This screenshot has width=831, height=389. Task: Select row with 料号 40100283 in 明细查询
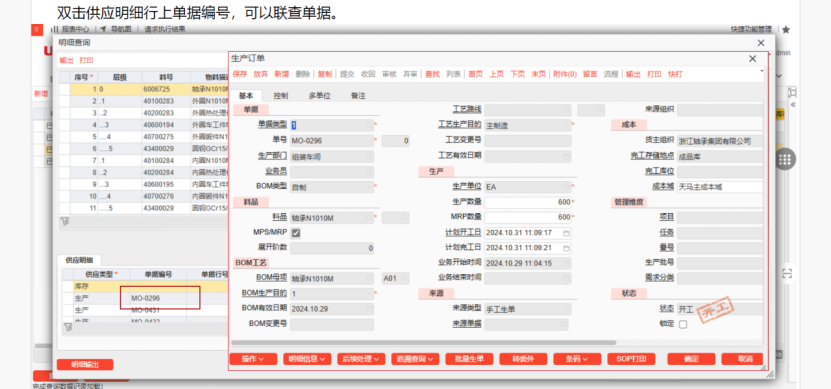coord(143,101)
